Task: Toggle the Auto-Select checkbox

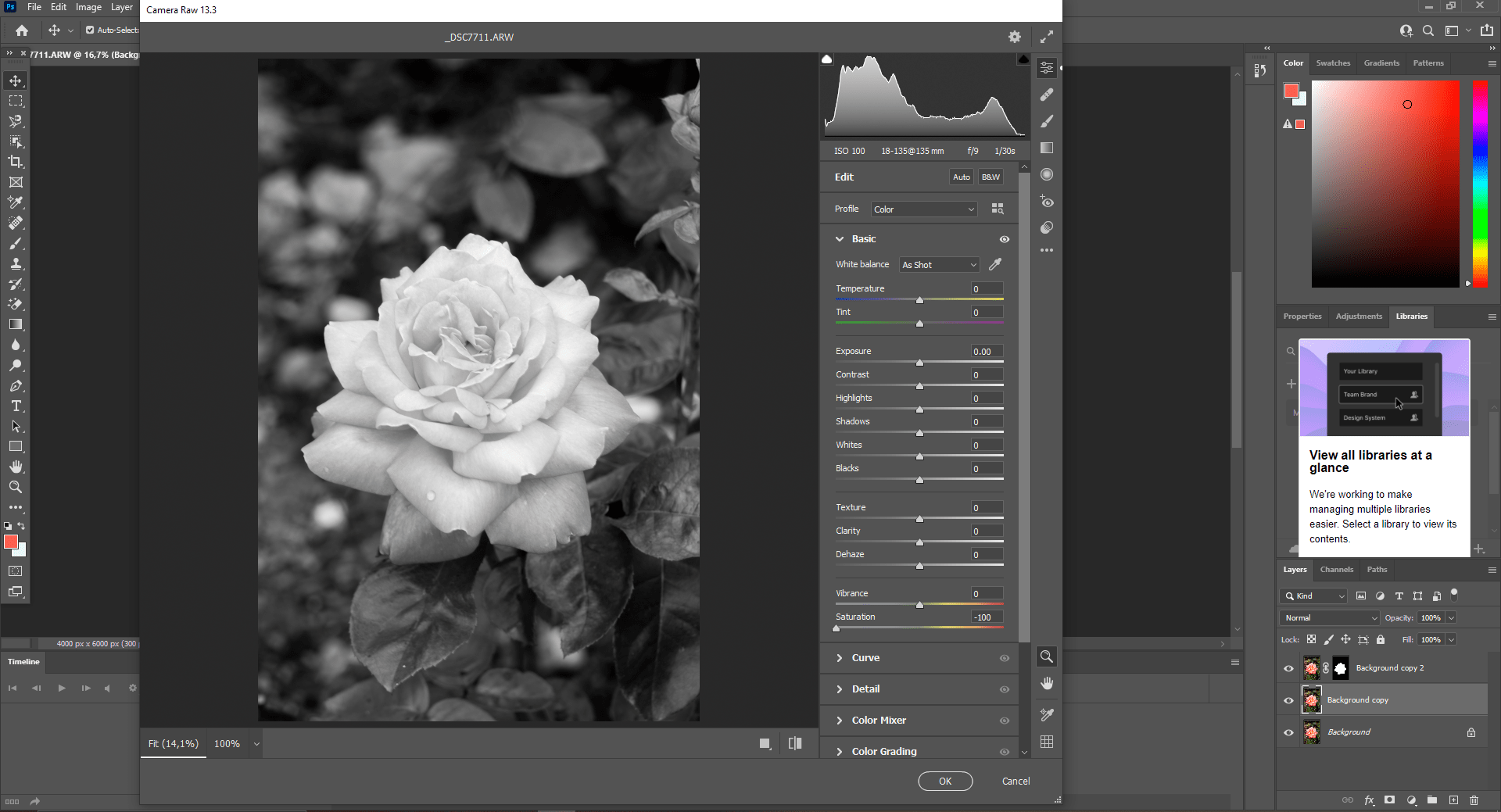Action: [x=90, y=30]
